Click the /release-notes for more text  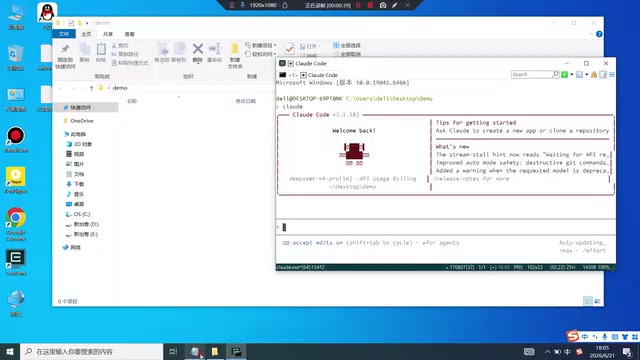pos(471,179)
